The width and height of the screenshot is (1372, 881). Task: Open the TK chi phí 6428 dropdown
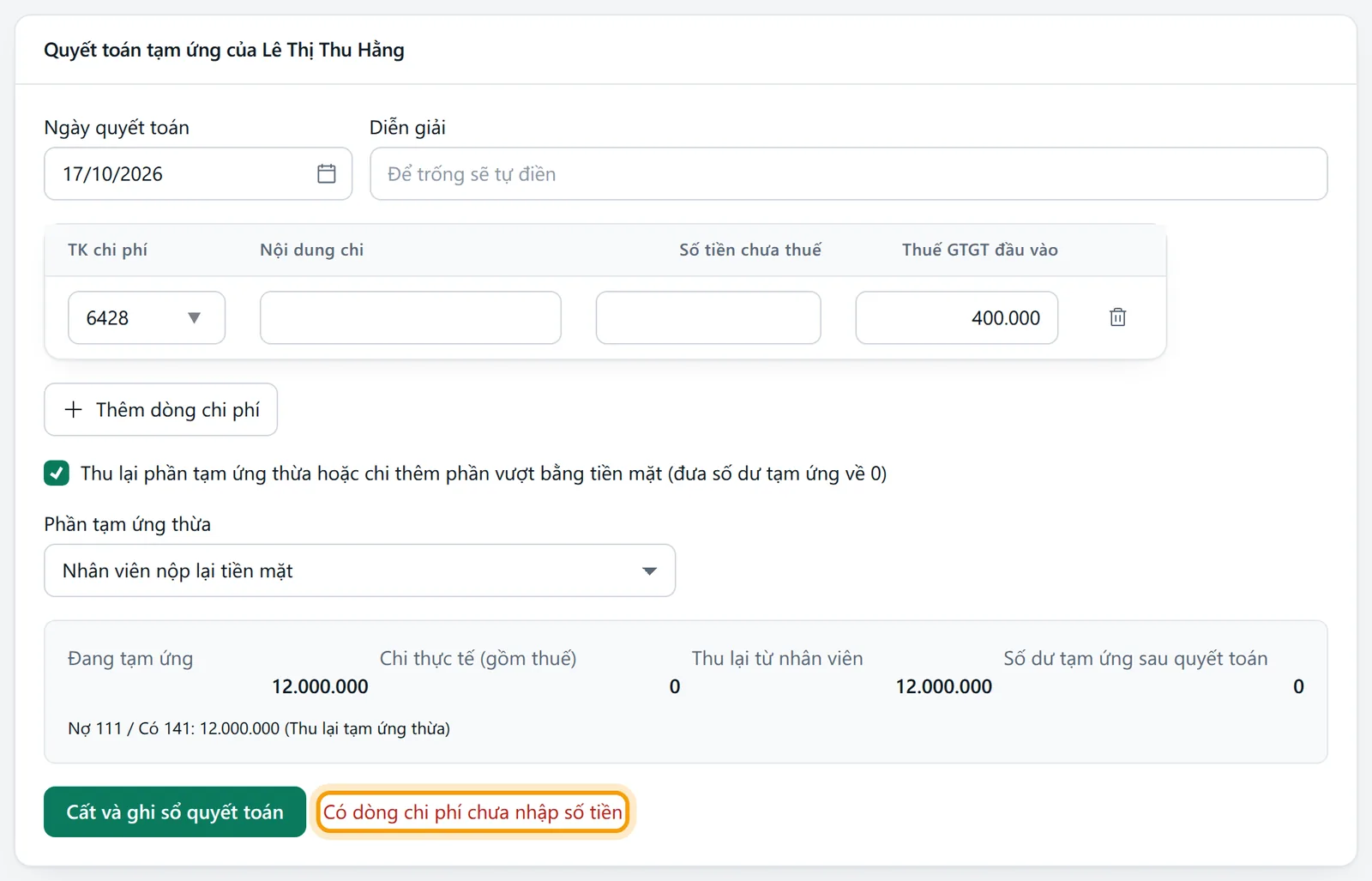pyautogui.click(x=147, y=317)
